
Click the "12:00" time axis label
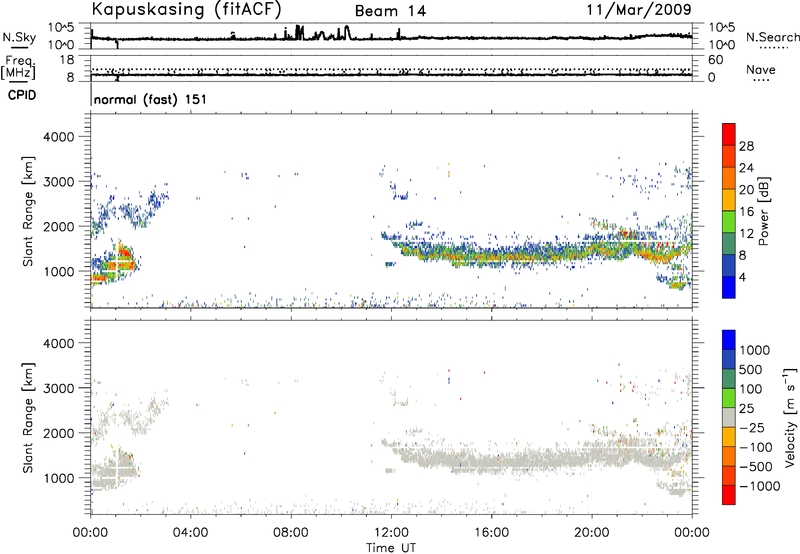(x=391, y=533)
